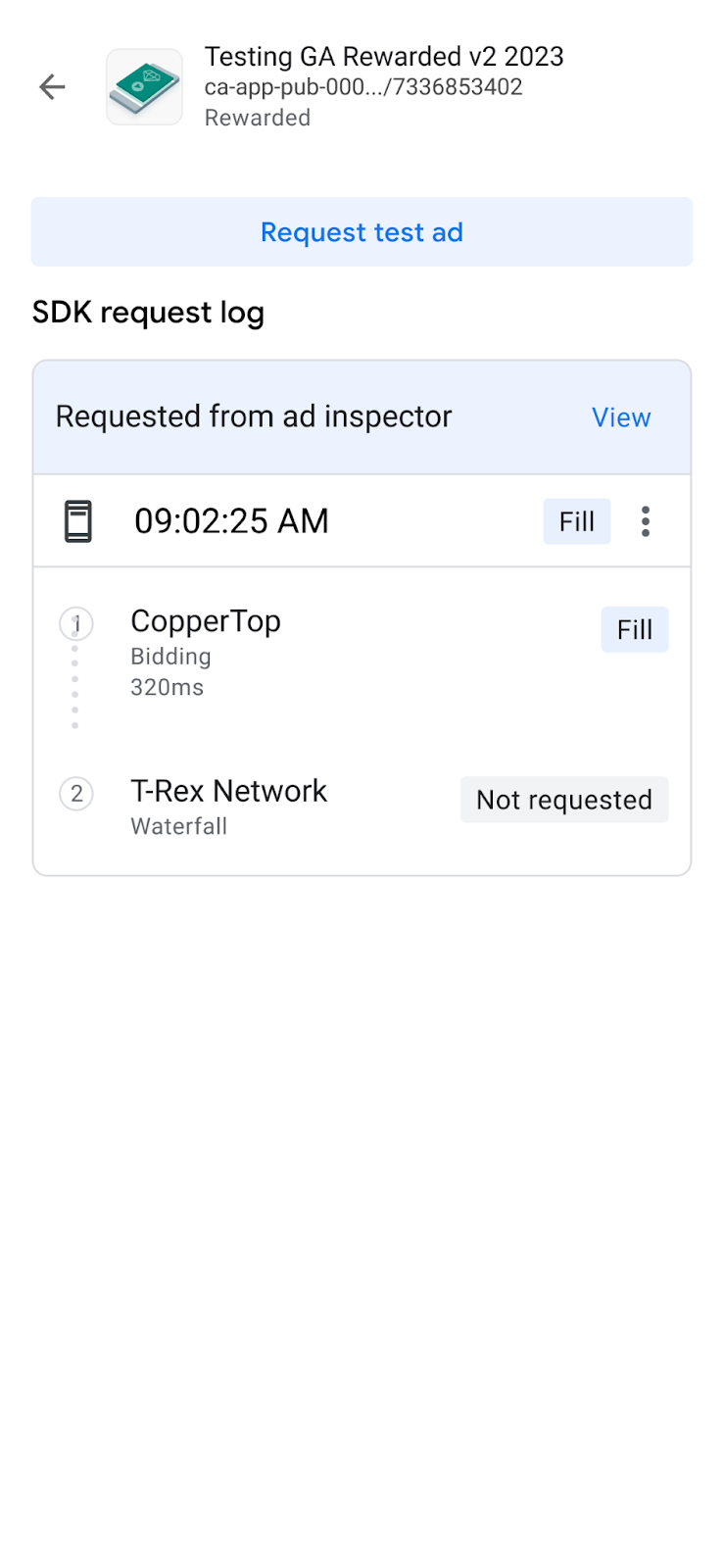The height and width of the screenshot is (1568, 724).
Task: Click the 320ms latency label
Action: pyautogui.click(x=168, y=687)
